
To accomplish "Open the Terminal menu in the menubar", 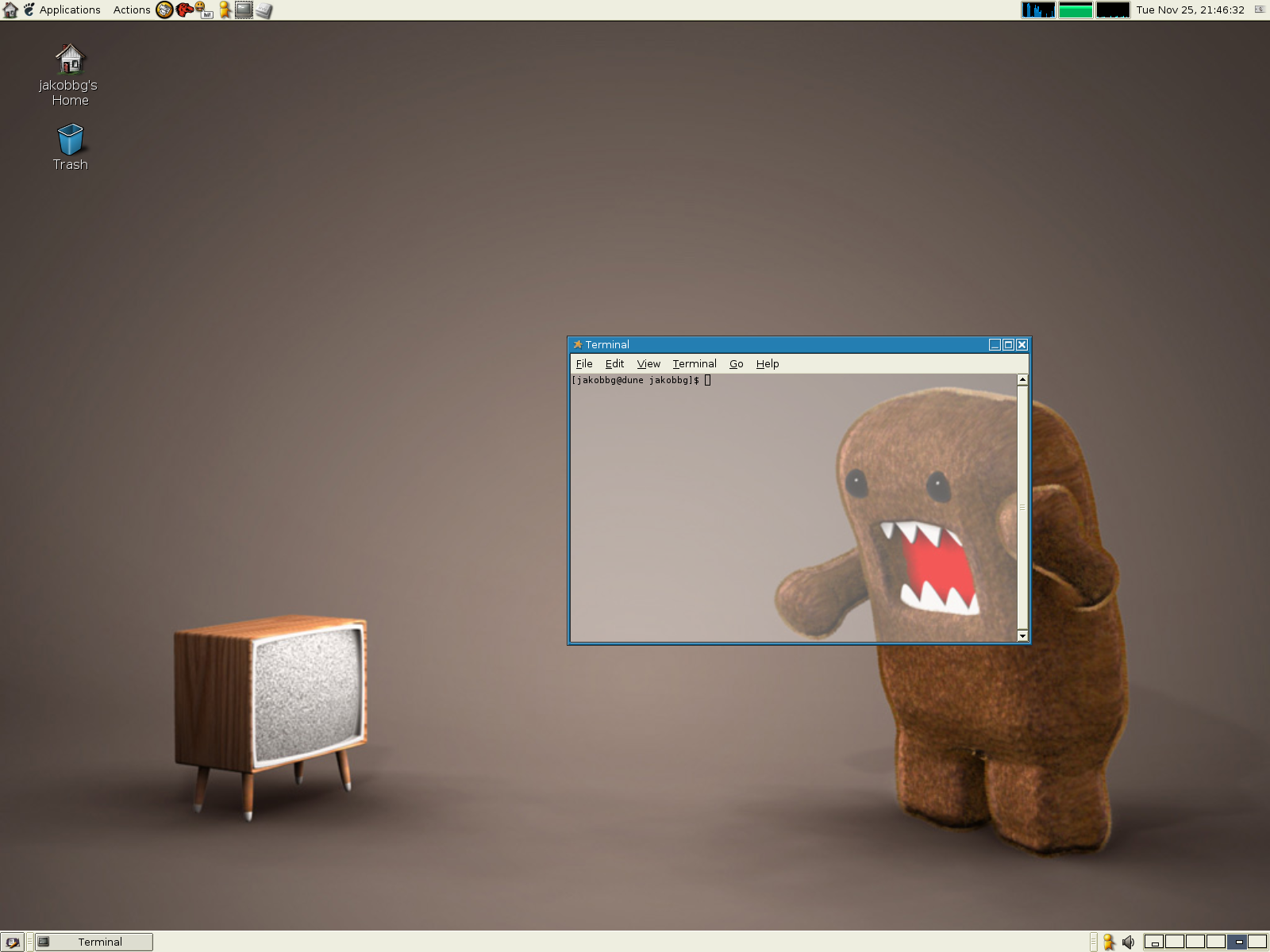I will 695,363.
